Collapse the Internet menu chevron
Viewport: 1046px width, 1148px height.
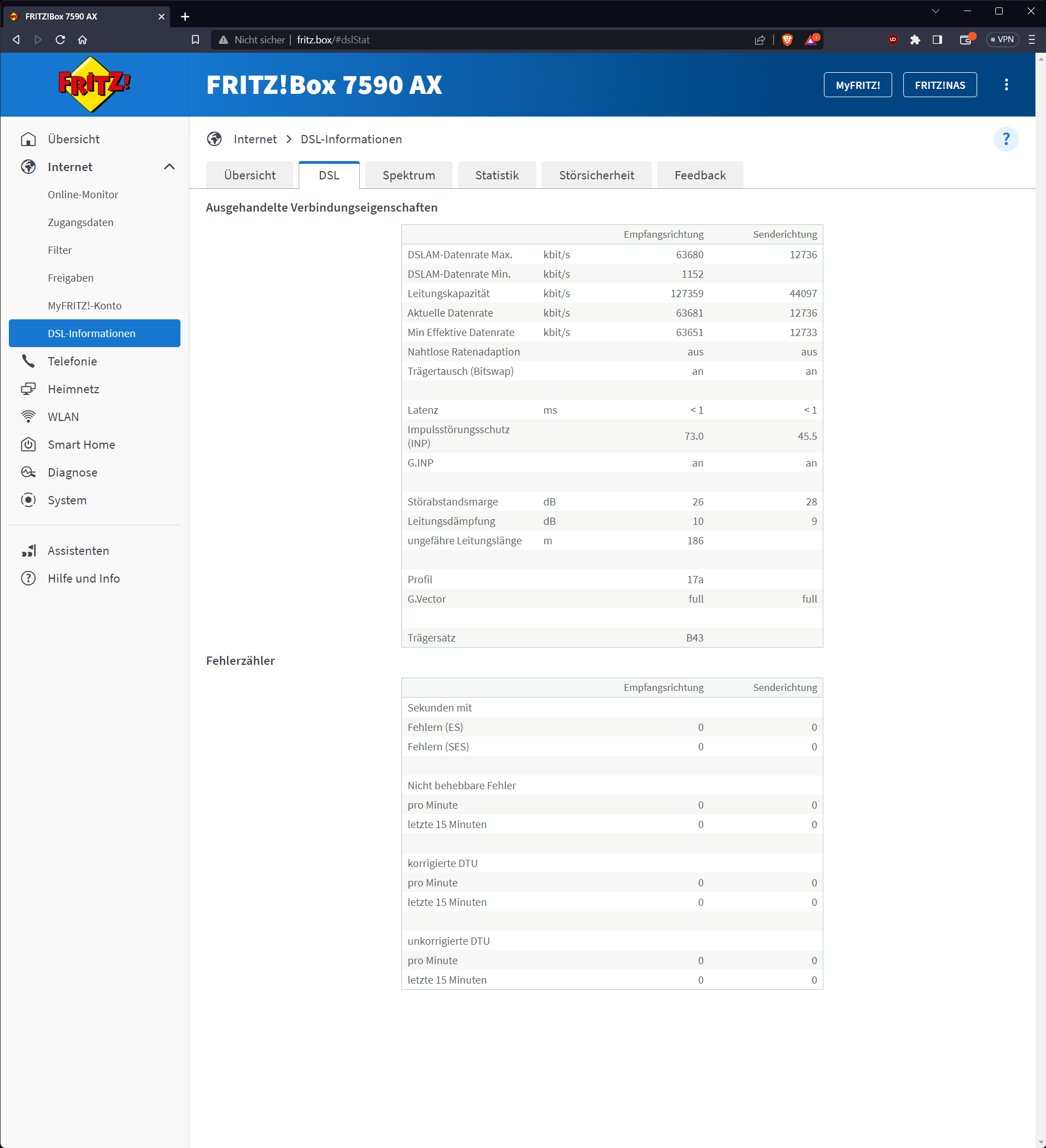coord(169,167)
